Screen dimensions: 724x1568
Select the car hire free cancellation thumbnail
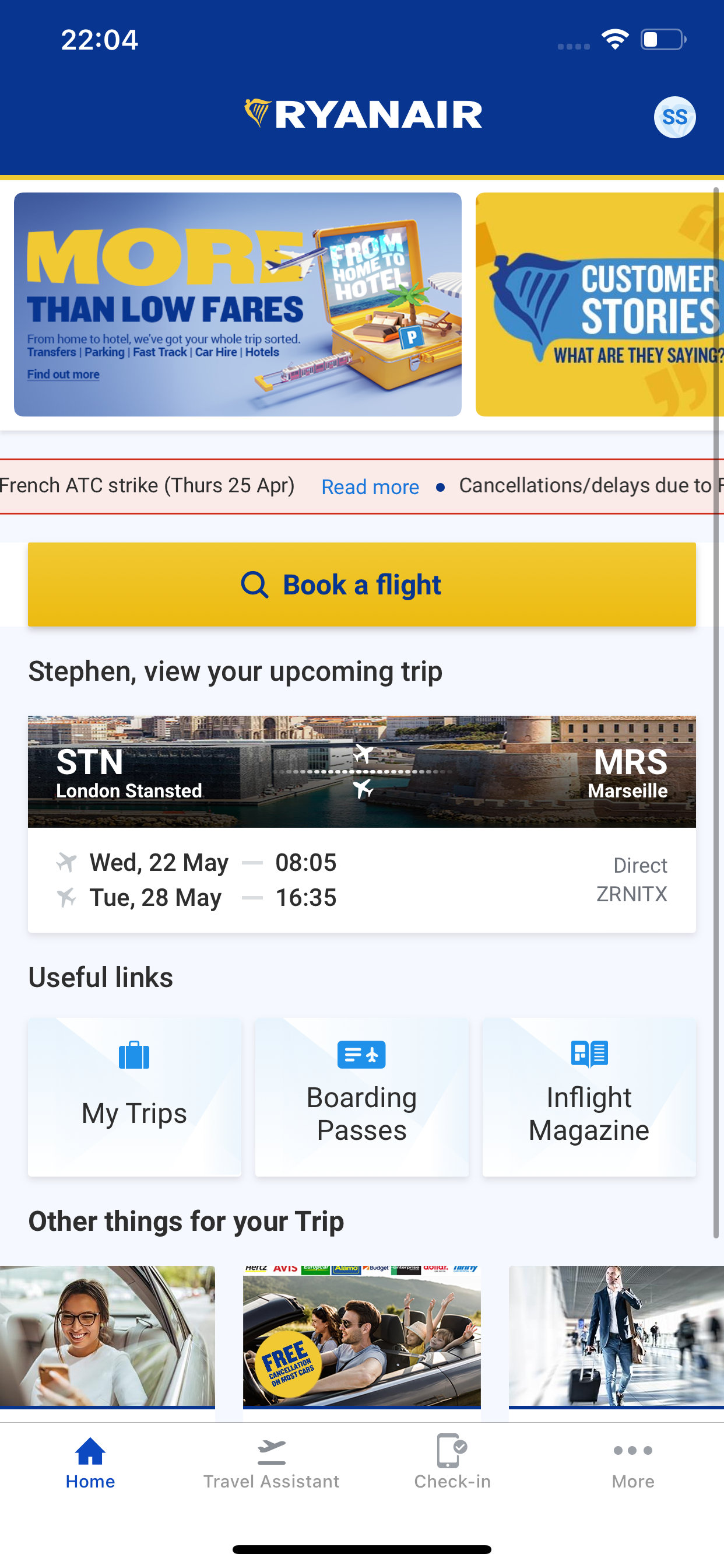click(x=361, y=1338)
